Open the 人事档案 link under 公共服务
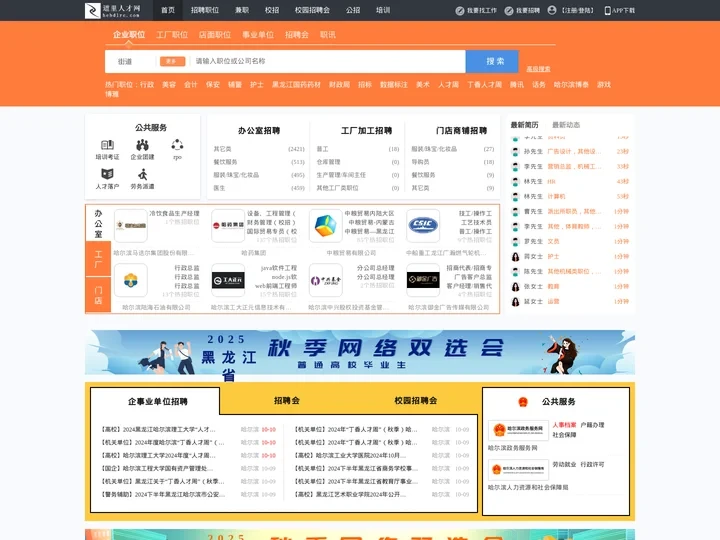The height and width of the screenshot is (540, 720). [x=564, y=425]
